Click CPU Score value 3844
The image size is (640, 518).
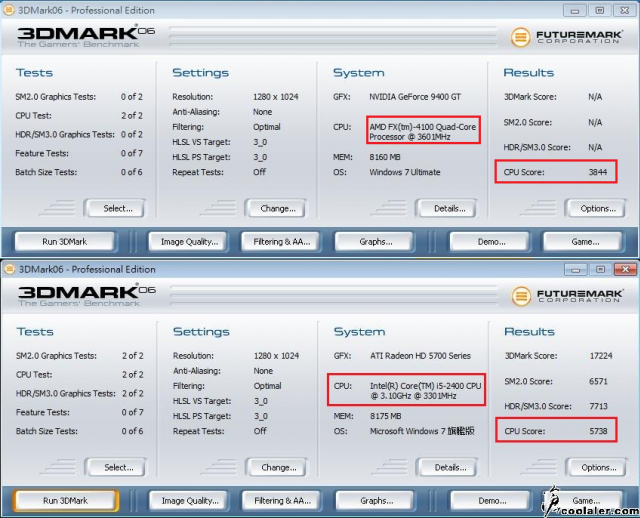[x=598, y=172]
